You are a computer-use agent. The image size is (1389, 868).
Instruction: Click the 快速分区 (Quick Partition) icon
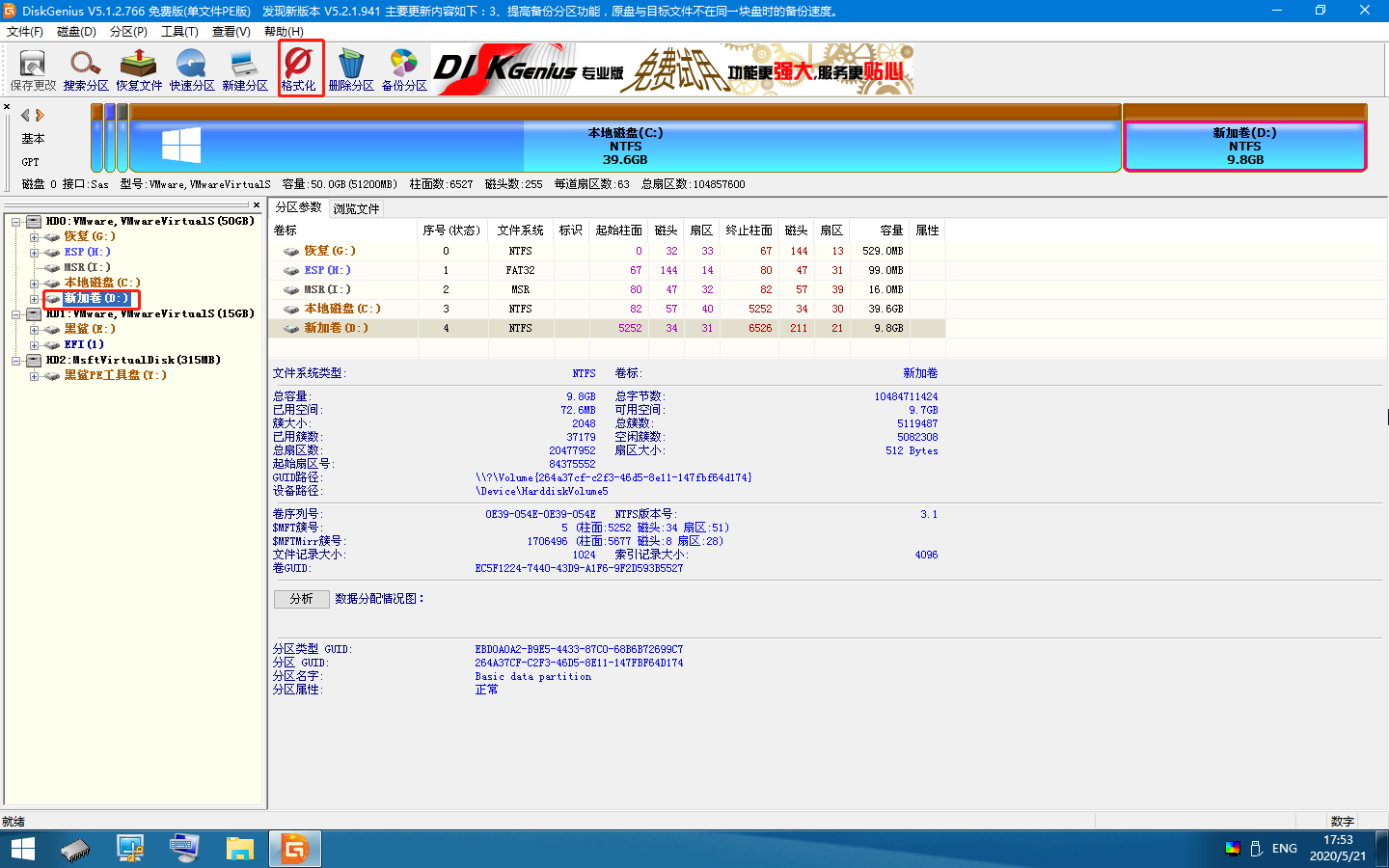pos(192,69)
